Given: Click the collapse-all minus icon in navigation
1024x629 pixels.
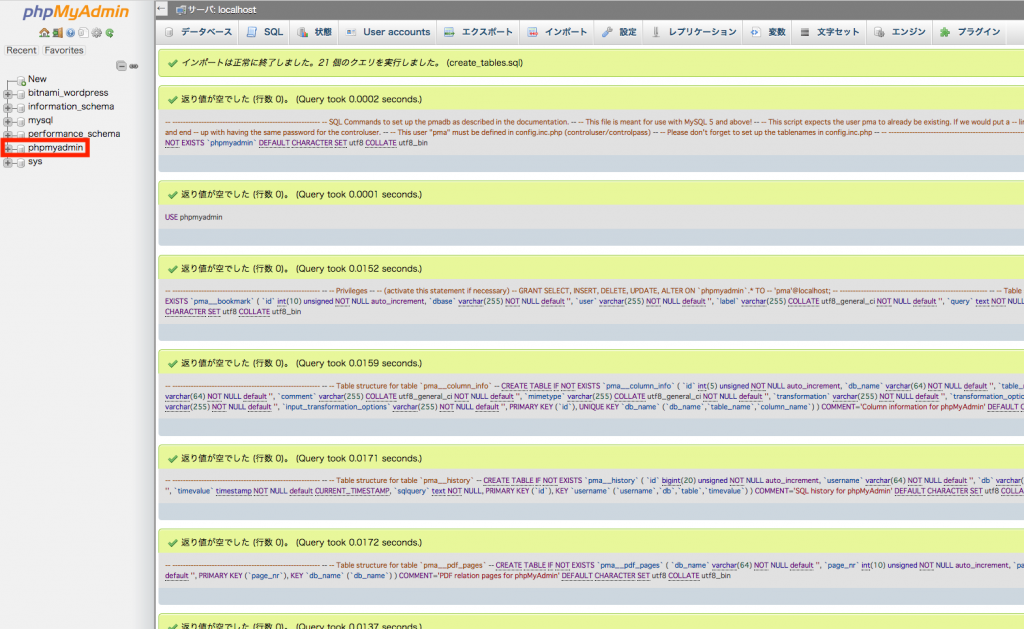Looking at the screenshot, I should pyautogui.click(x=121, y=66).
